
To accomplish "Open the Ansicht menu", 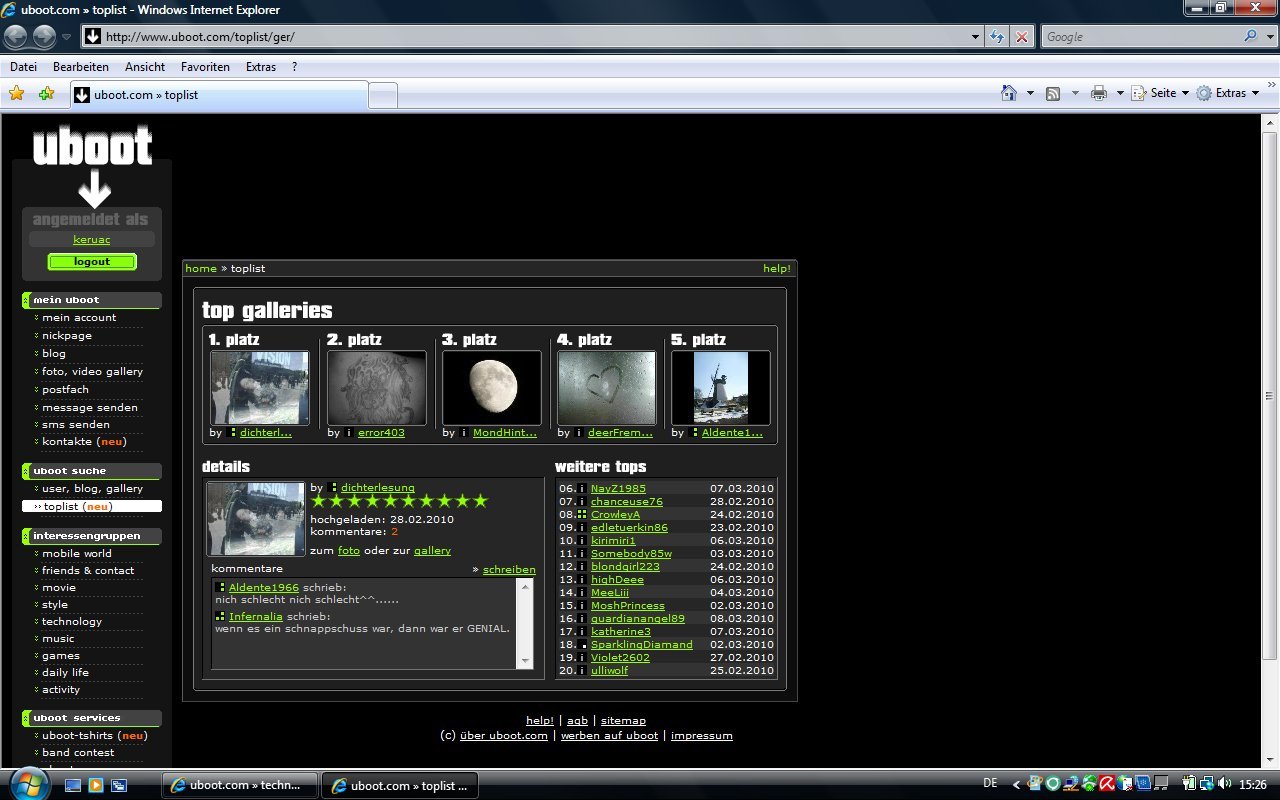I will tap(145, 67).
